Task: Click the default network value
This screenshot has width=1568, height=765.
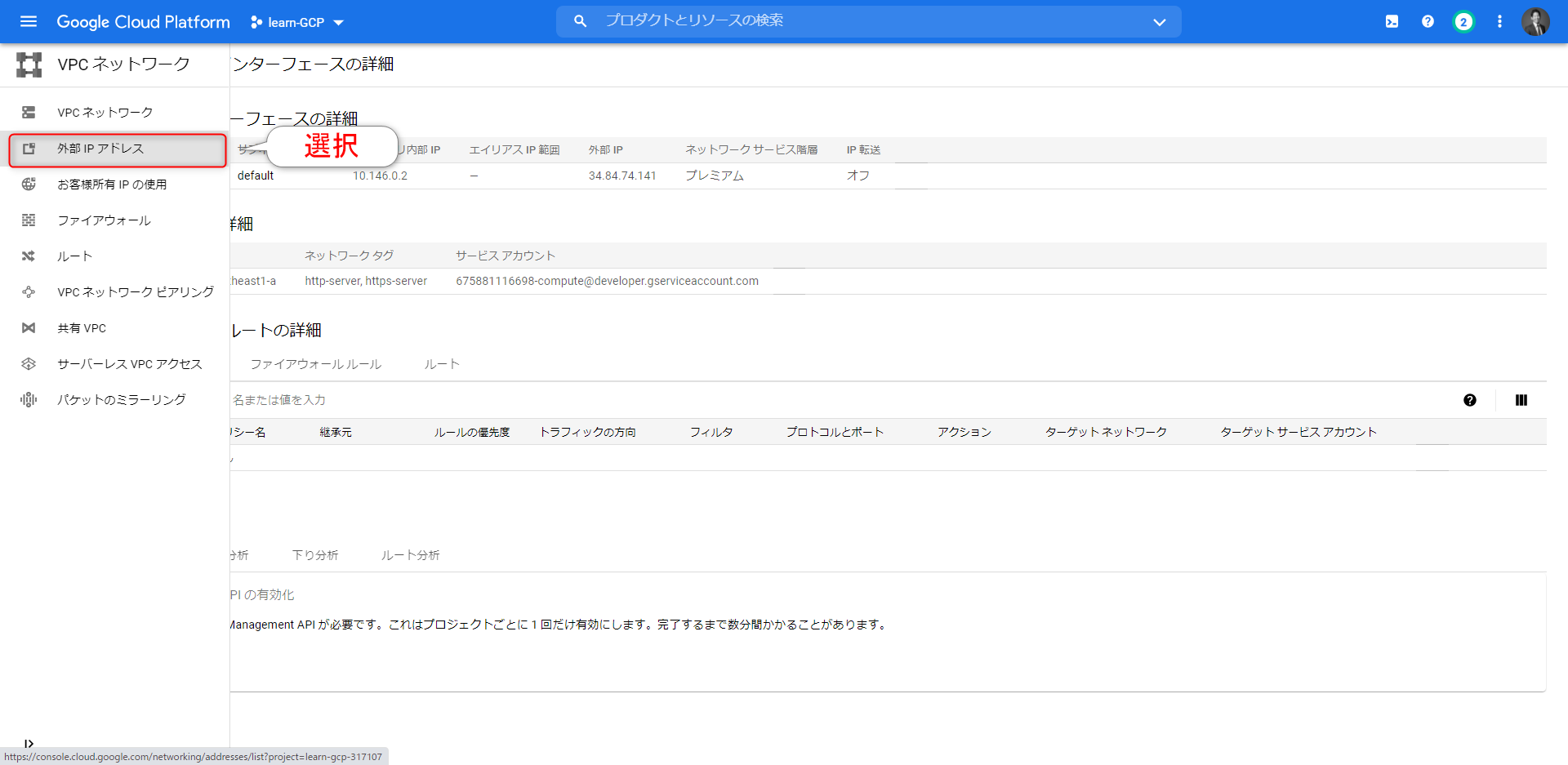Action: tap(256, 176)
